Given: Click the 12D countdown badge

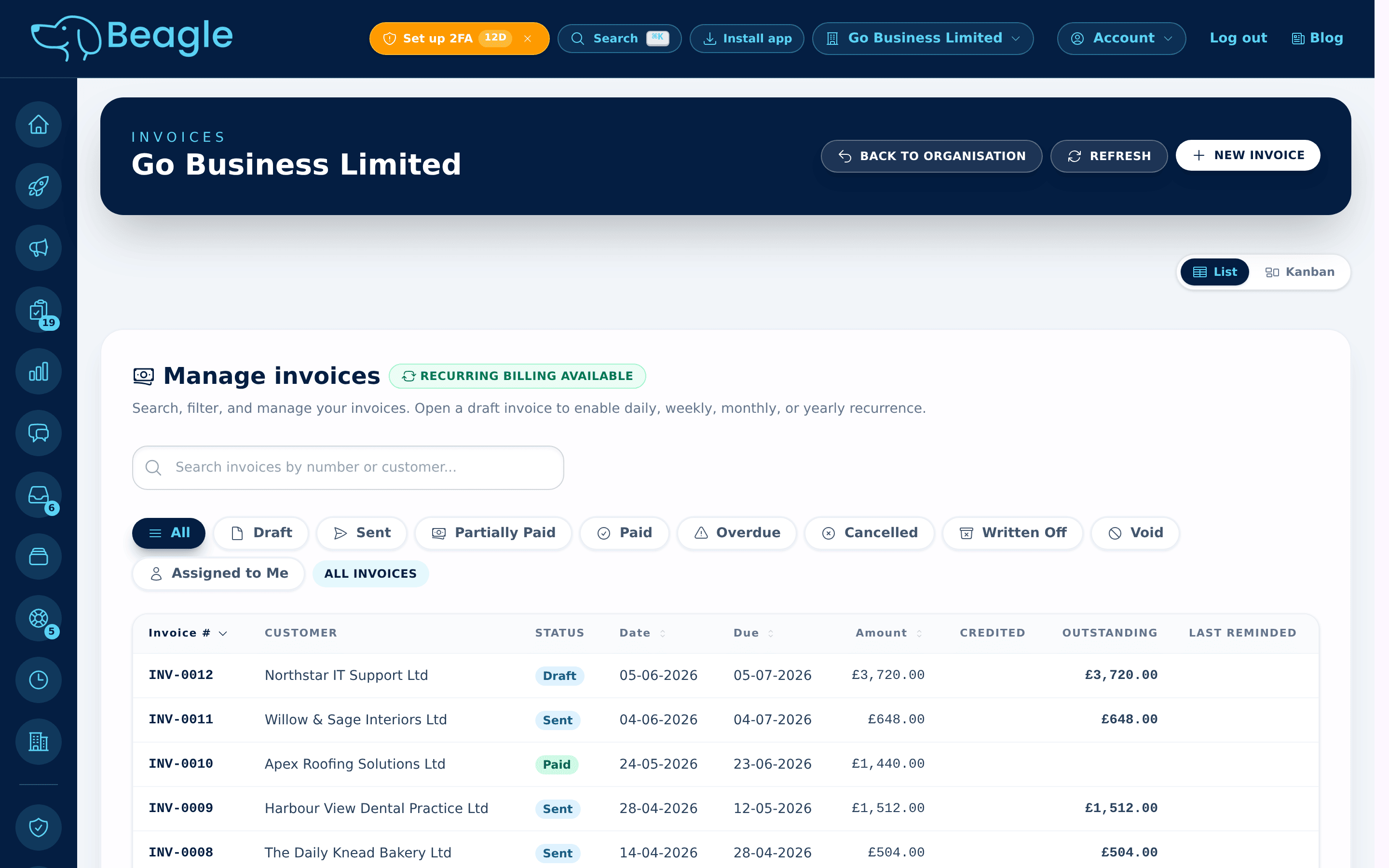Looking at the screenshot, I should coord(495,38).
